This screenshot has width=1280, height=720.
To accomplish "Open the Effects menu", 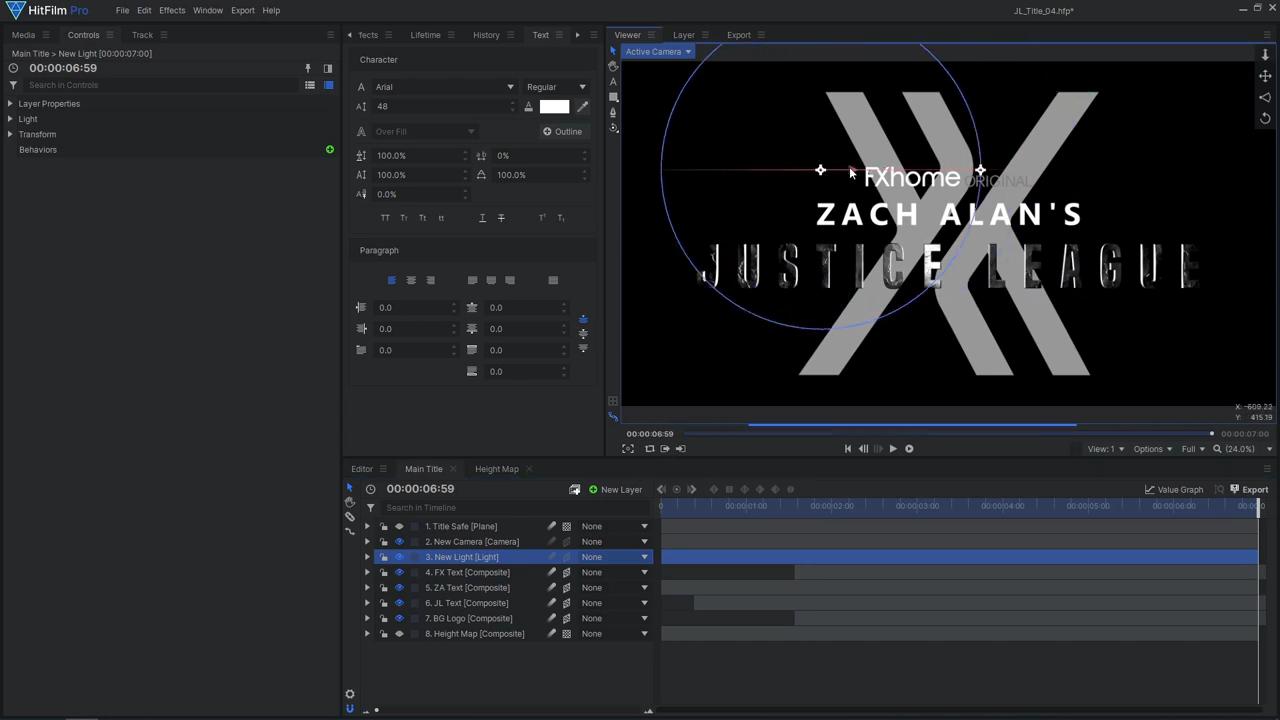I will (172, 10).
